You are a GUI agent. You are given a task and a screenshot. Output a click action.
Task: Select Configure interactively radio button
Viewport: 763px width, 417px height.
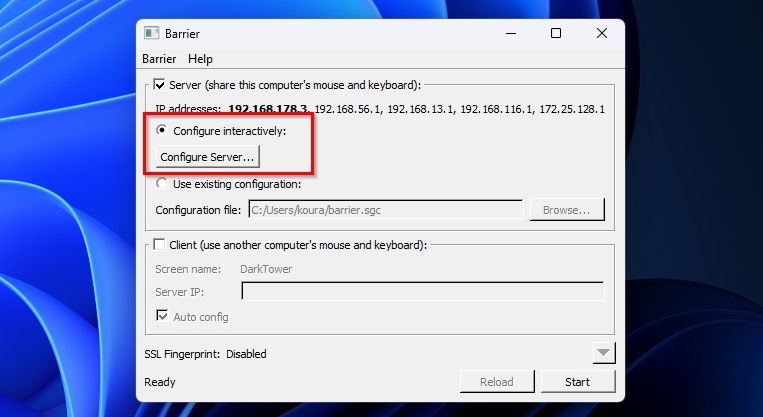pyautogui.click(x=162, y=130)
